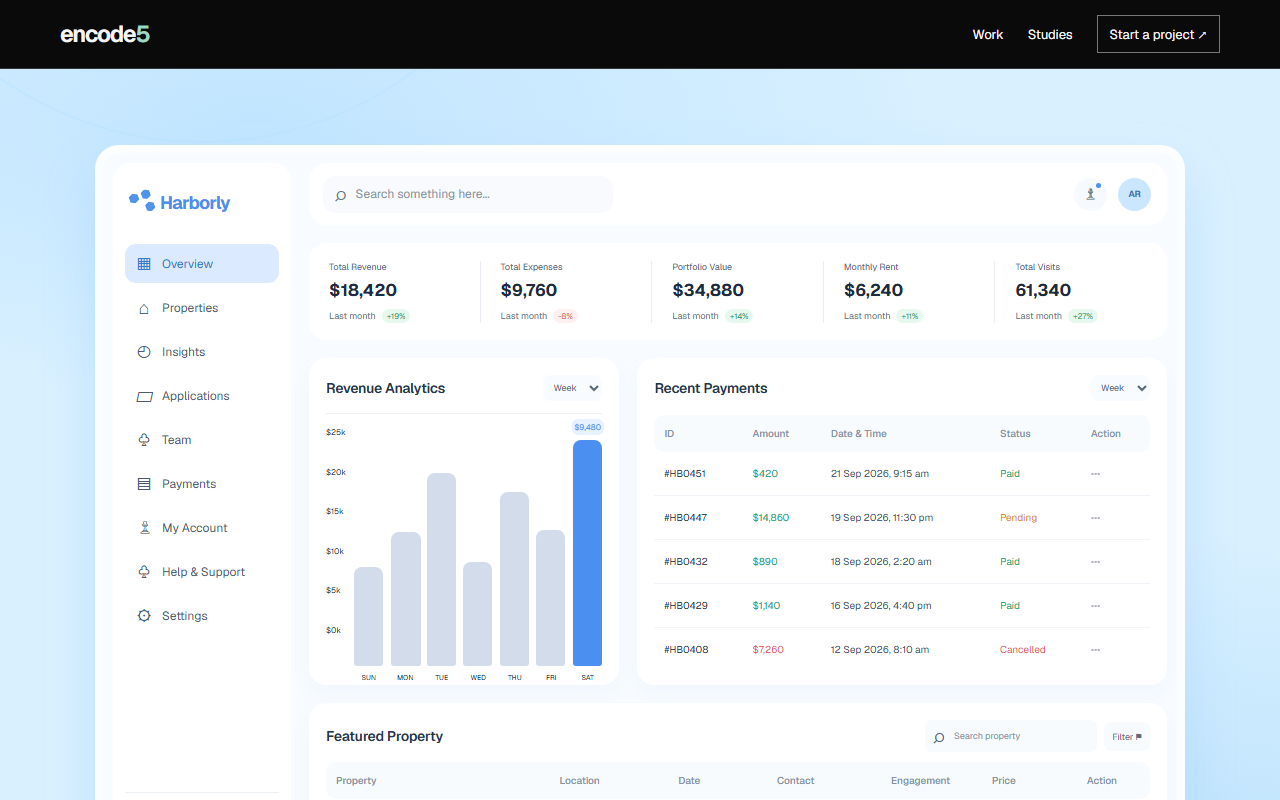Click the $14,860 payment amount
The height and width of the screenshot is (800, 1280).
pyautogui.click(x=771, y=518)
